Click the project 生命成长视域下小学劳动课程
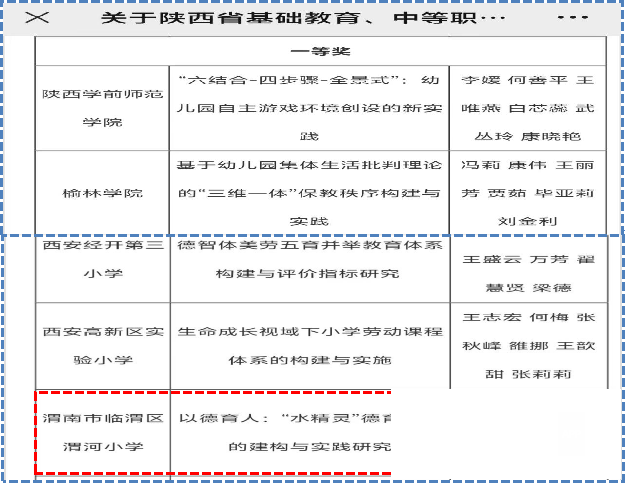The image size is (626, 484). click(310, 346)
